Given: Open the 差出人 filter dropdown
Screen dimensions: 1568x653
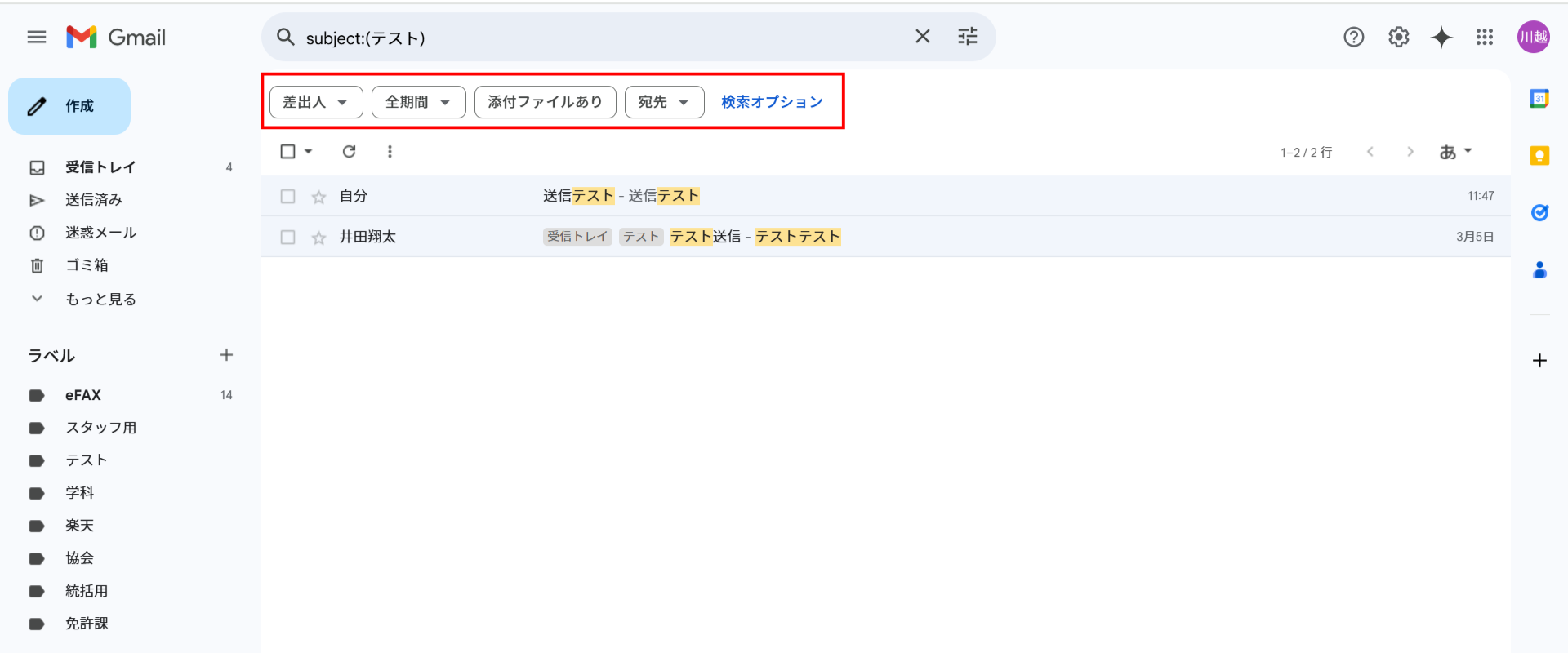Looking at the screenshot, I should point(316,102).
